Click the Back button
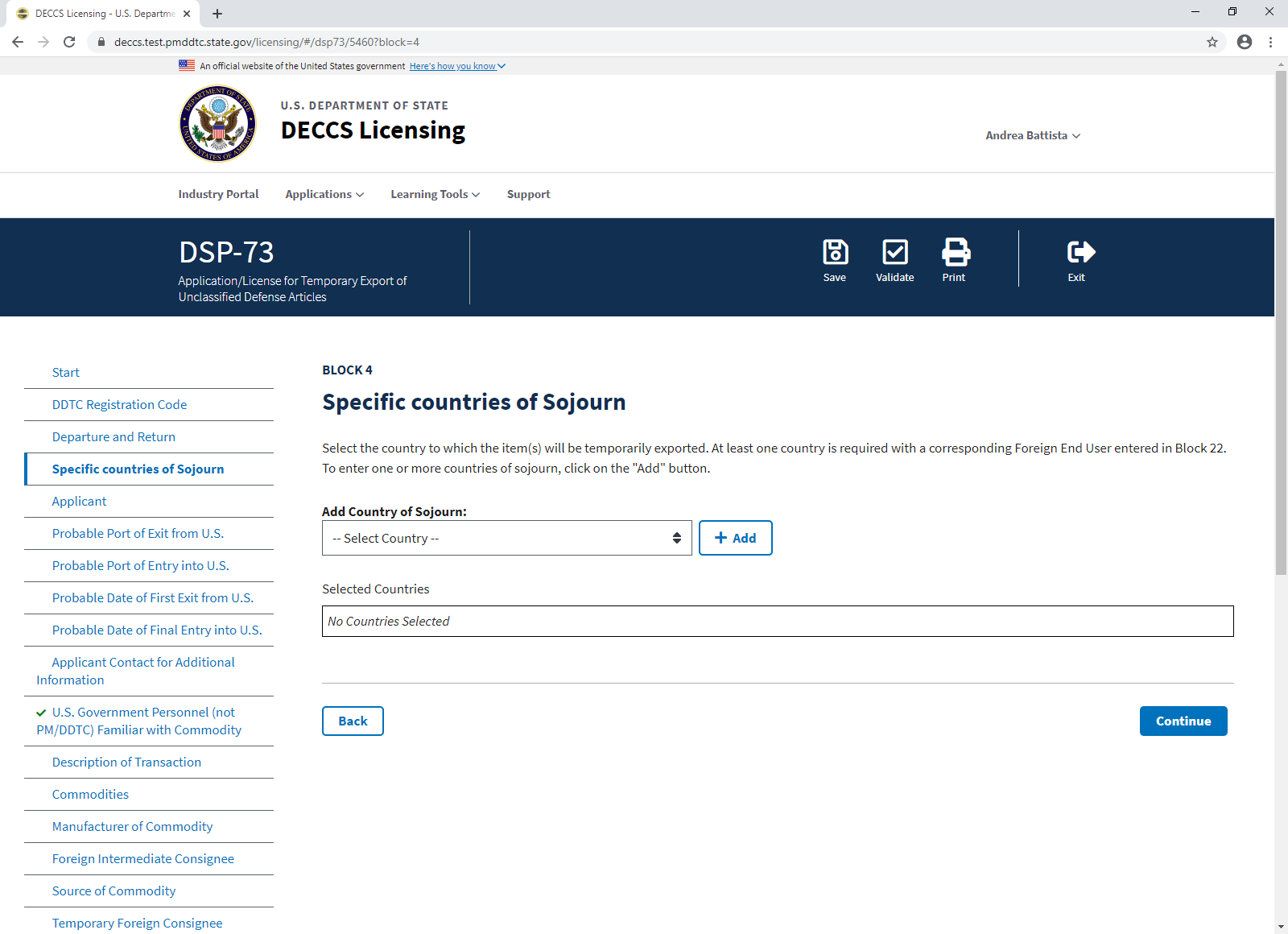The height and width of the screenshot is (934, 1288). [x=353, y=721]
